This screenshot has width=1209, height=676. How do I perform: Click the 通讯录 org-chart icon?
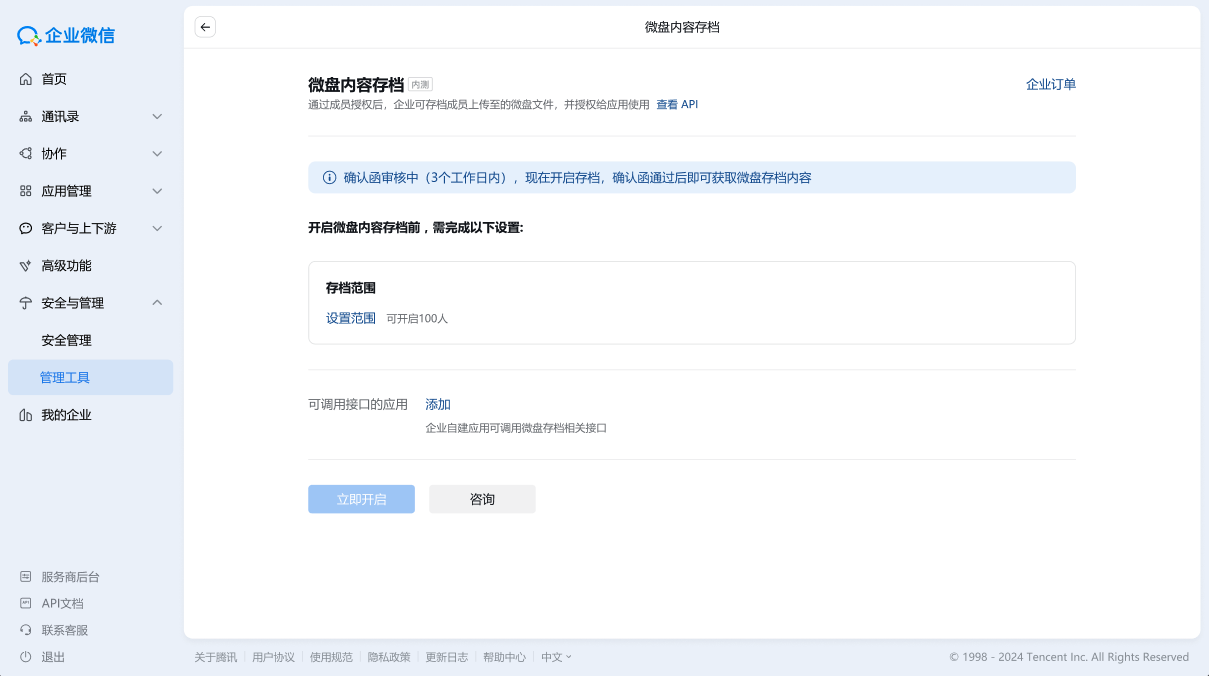25,116
